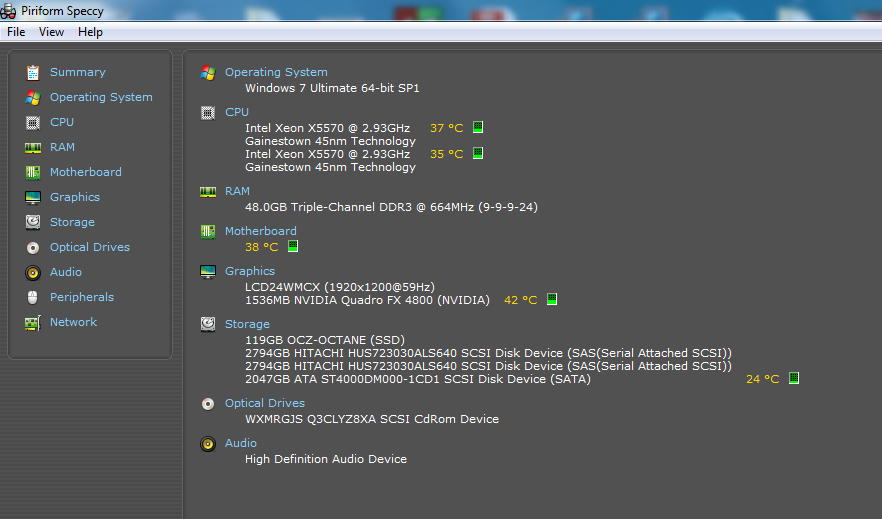Click the speaker icon next to Audio heading

208,444
